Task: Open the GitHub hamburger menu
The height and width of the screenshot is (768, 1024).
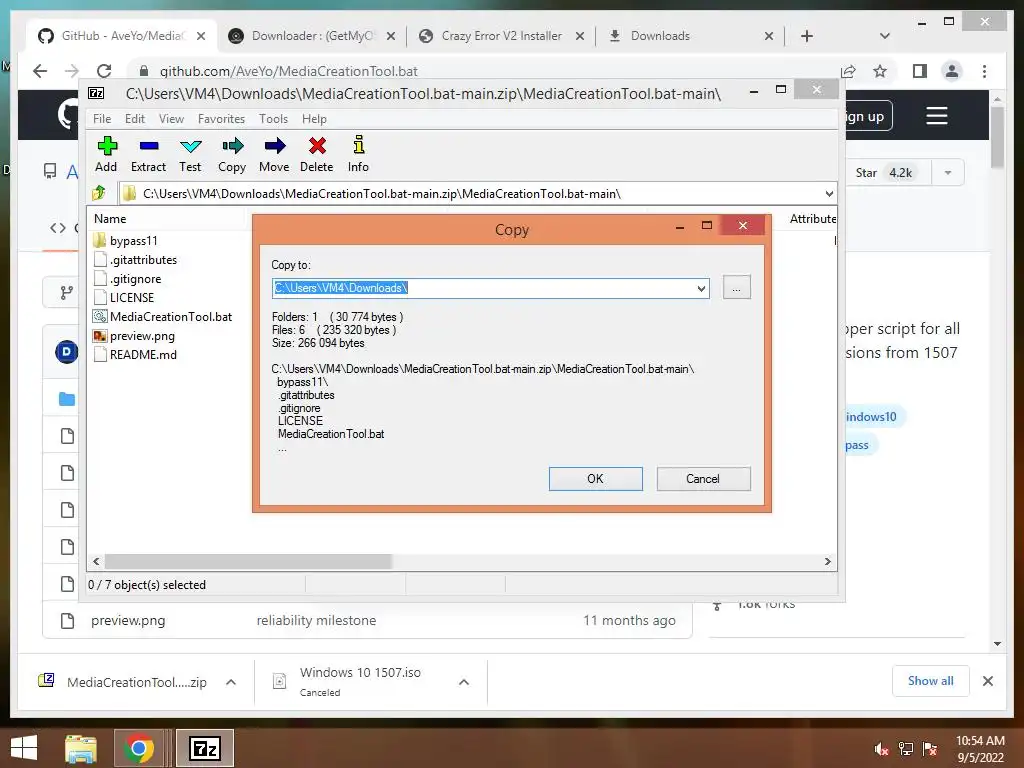Action: (x=936, y=116)
